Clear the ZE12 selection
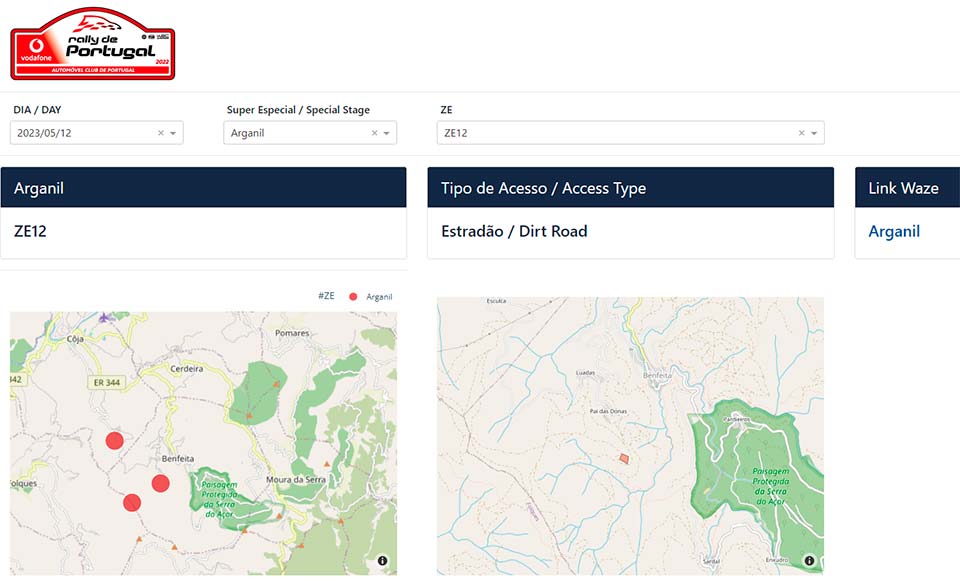This screenshot has width=960, height=582. pyautogui.click(x=801, y=133)
